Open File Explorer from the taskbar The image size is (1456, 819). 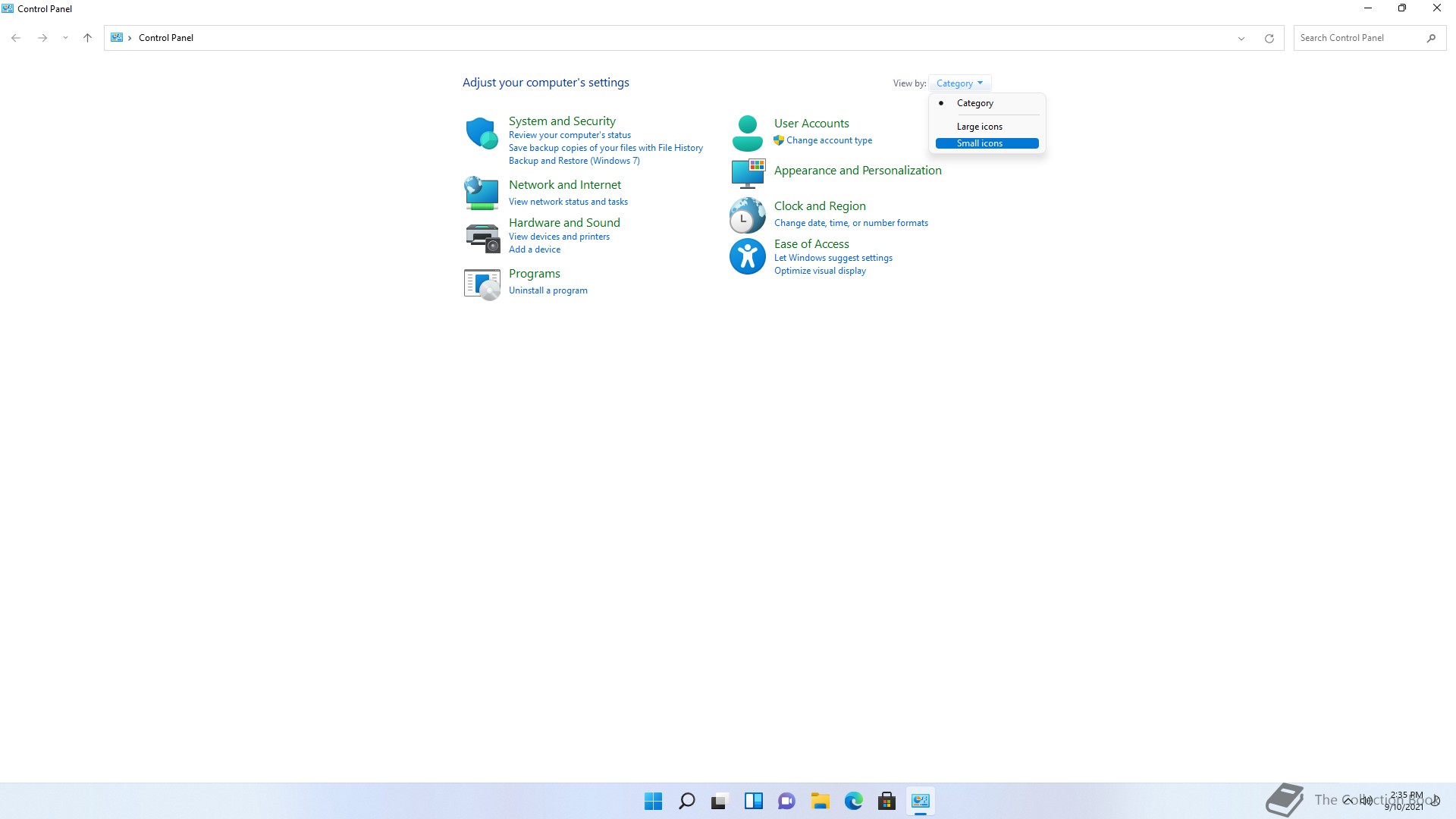[820, 801]
